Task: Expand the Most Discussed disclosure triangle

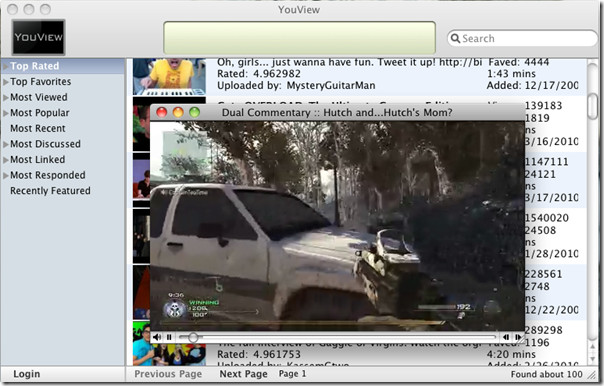Action: pyautogui.click(x=5, y=144)
